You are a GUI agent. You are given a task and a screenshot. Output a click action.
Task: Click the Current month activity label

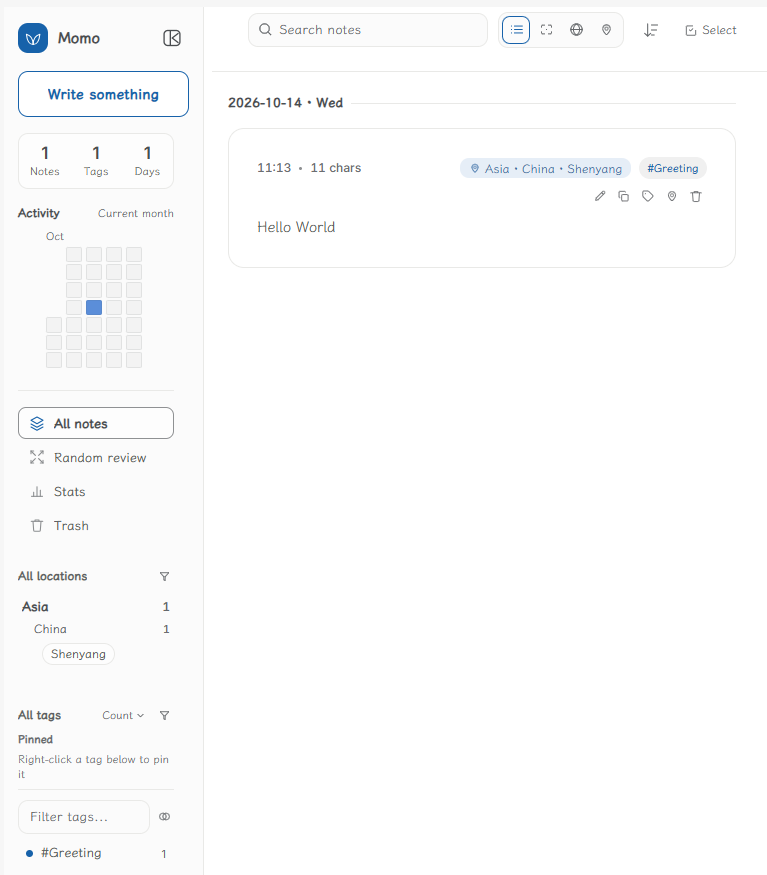(x=136, y=213)
